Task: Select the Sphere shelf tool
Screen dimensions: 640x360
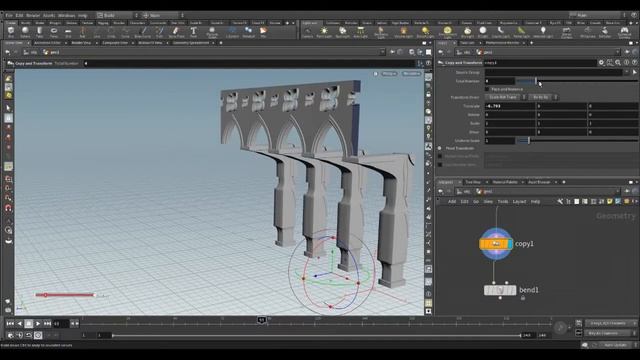Action: click(x=25, y=32)
